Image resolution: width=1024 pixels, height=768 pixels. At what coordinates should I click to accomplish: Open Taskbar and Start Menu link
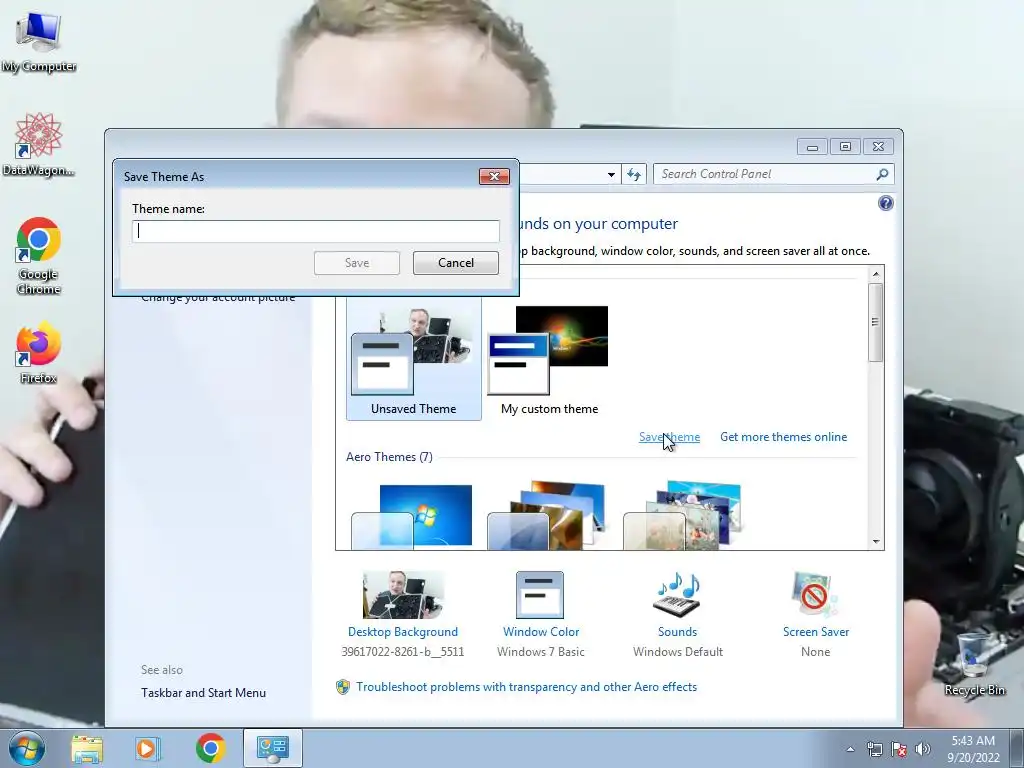203,693
